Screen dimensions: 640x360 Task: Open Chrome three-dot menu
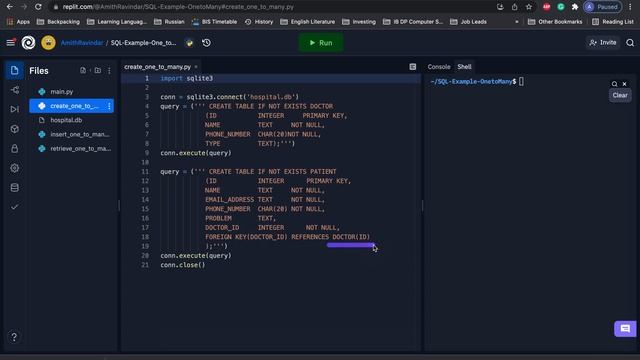(631, 7)
